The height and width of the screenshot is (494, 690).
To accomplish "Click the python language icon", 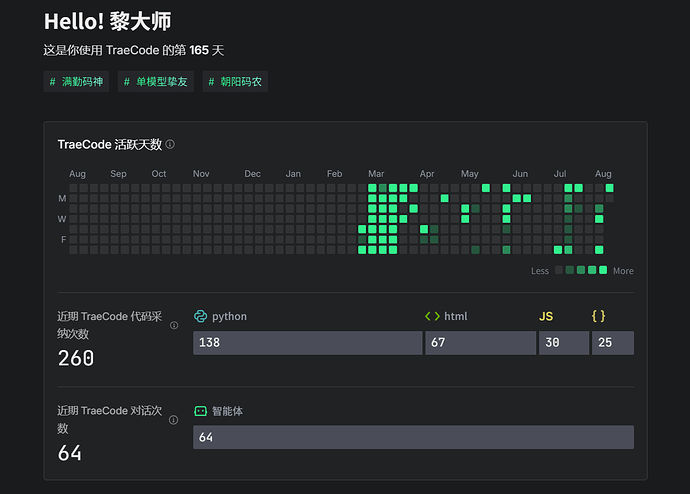I will point(201,316).
